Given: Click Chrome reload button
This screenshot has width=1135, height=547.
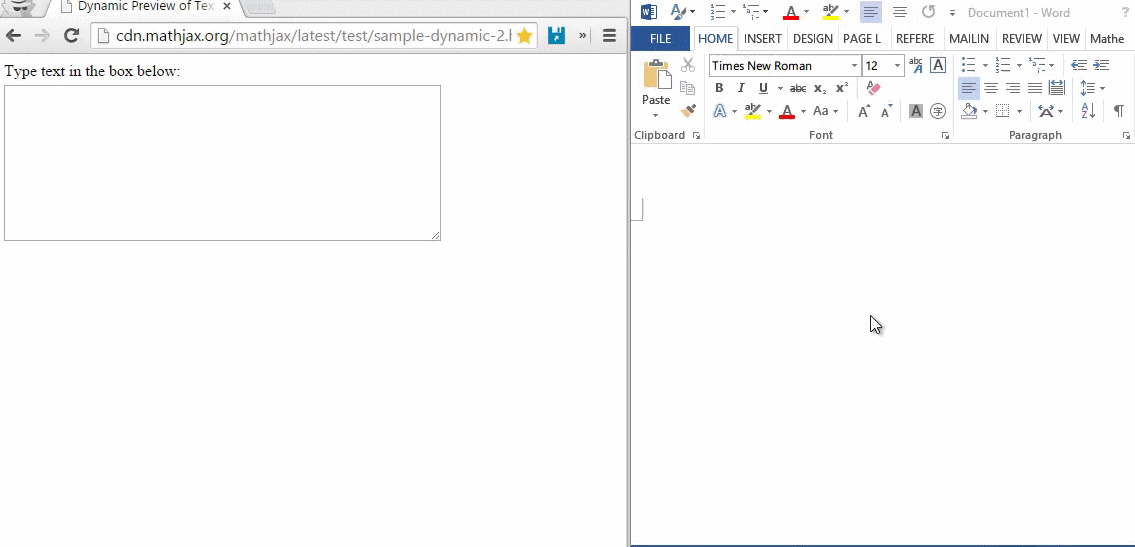Looking at the screenshot, I should (x=71, y=35).
